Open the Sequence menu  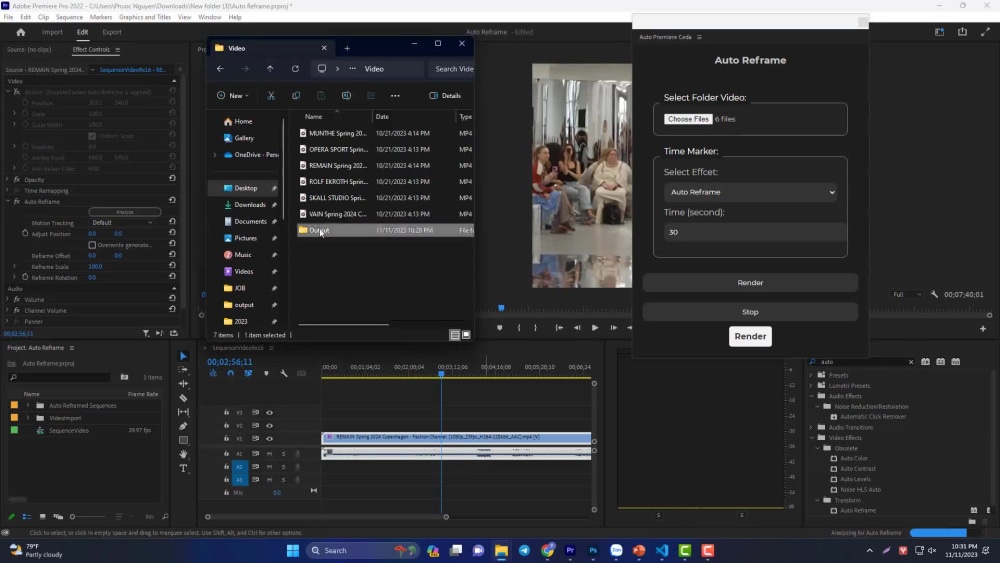[x=69, y=17]
